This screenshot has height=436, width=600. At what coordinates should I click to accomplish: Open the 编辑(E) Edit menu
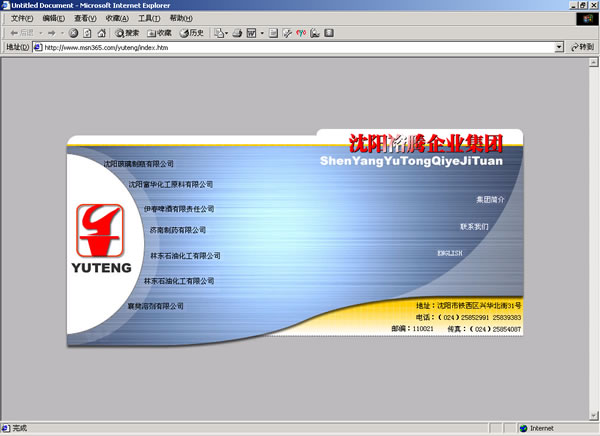54,18
